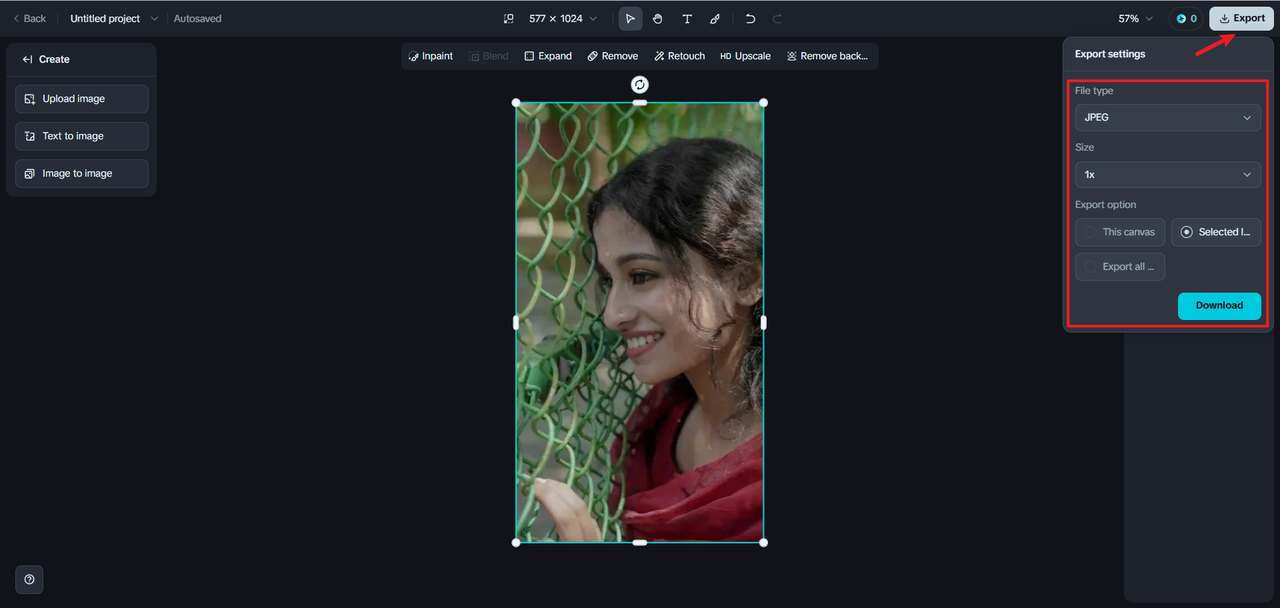Choose the Remove tool

point(613,56)
